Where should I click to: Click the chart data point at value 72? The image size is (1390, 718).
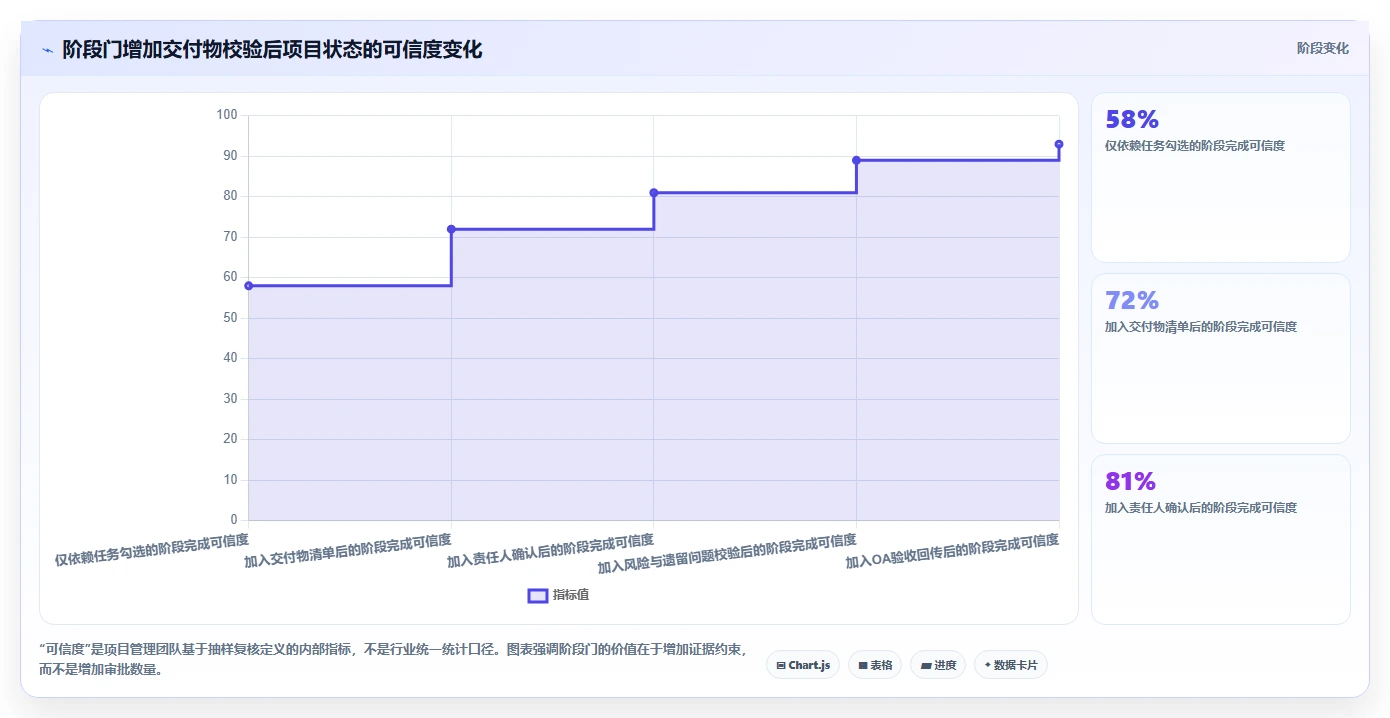(451, 229)
